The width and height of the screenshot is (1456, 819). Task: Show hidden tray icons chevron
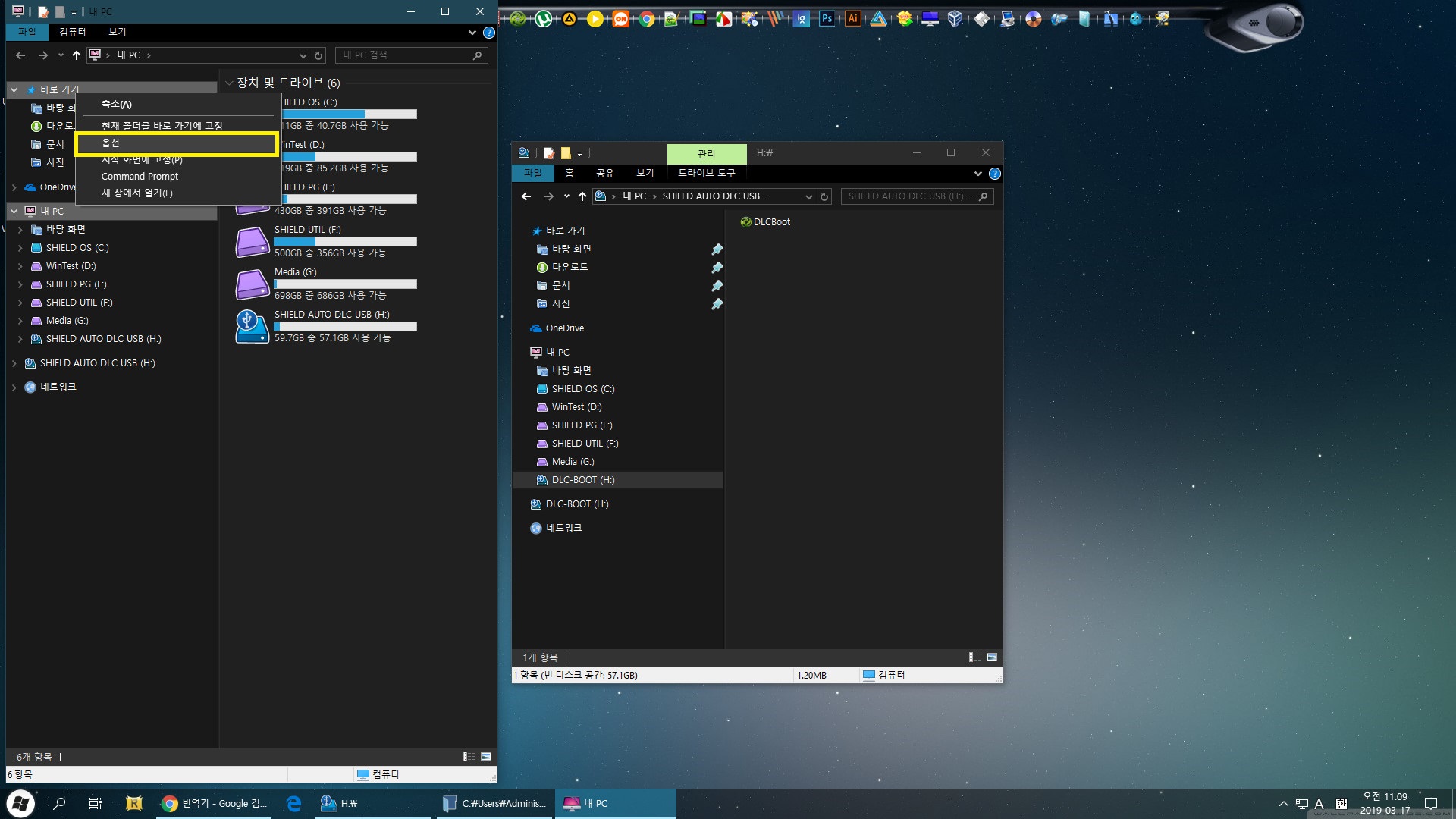(x=1283, y=804)
